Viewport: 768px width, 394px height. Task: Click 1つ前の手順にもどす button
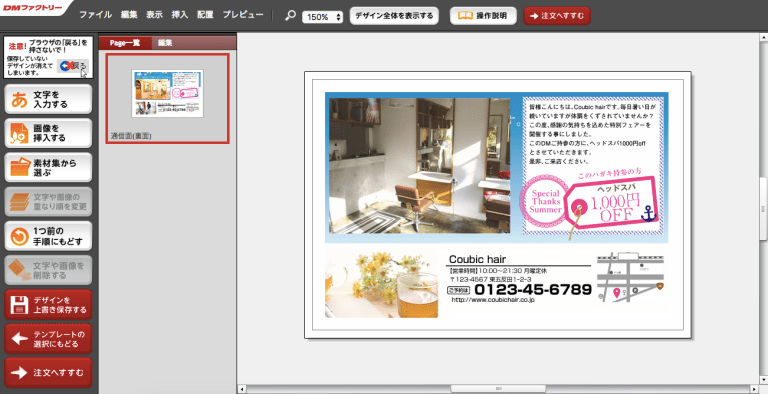(x=48, y=236)
